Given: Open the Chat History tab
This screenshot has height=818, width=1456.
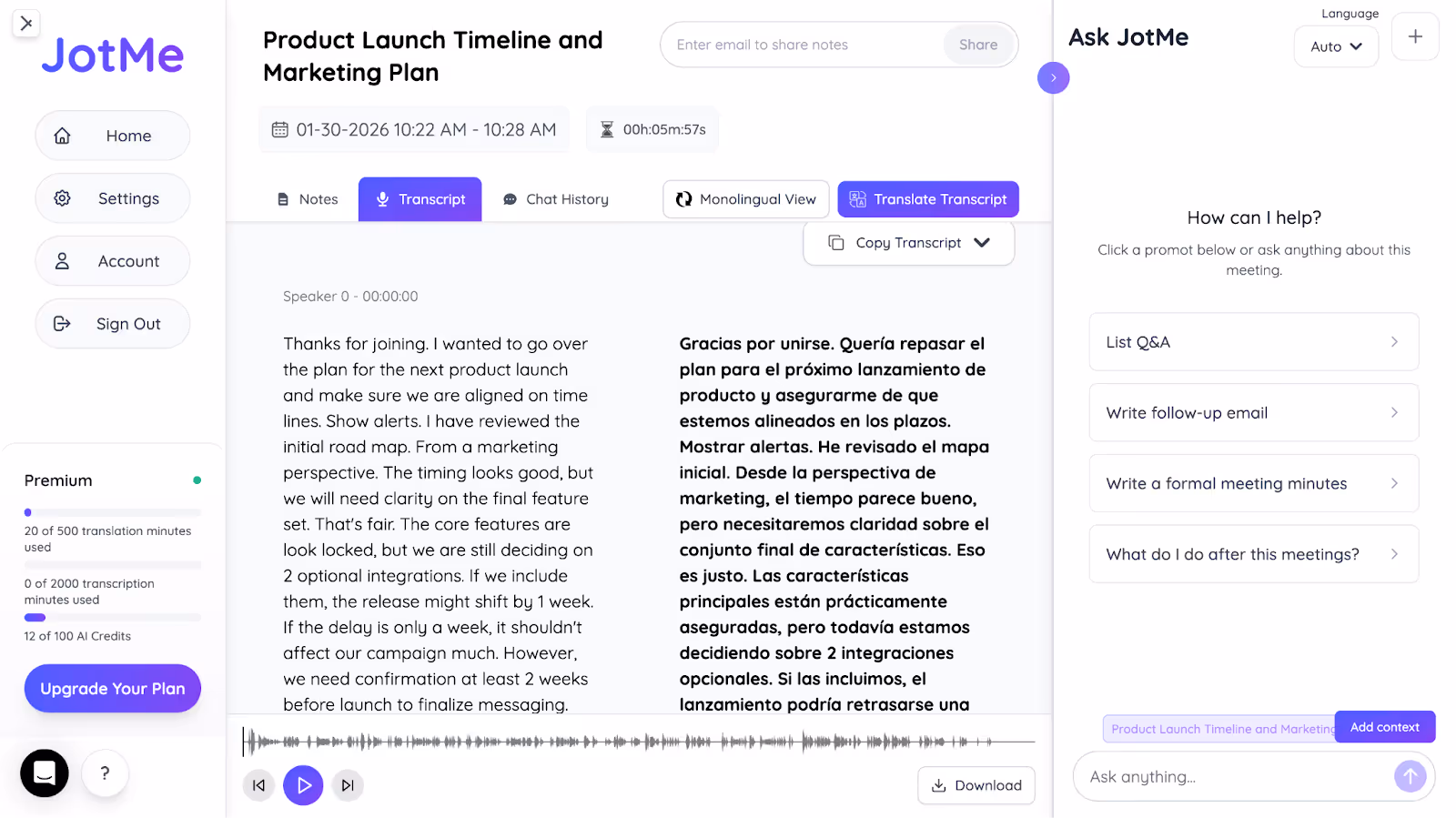Looking at the screenshot, I should (556, 199).
